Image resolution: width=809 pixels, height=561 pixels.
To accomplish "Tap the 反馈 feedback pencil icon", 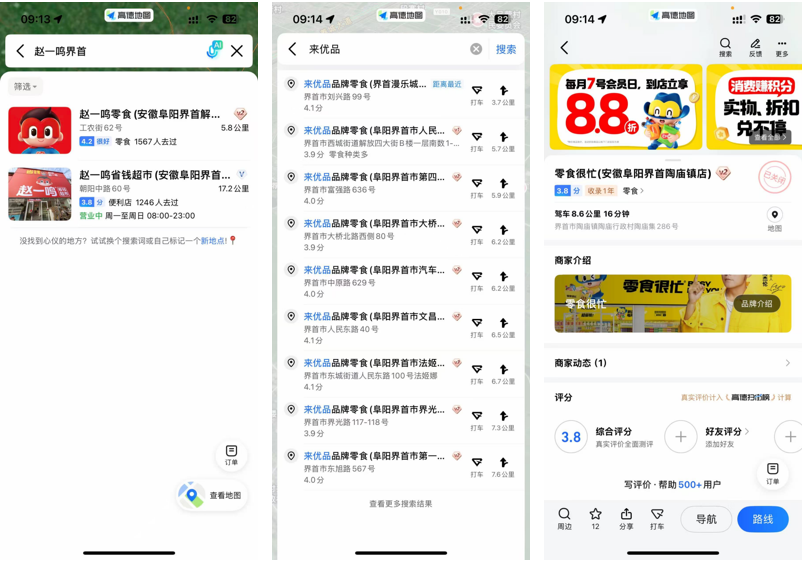I will click(755, 47).
